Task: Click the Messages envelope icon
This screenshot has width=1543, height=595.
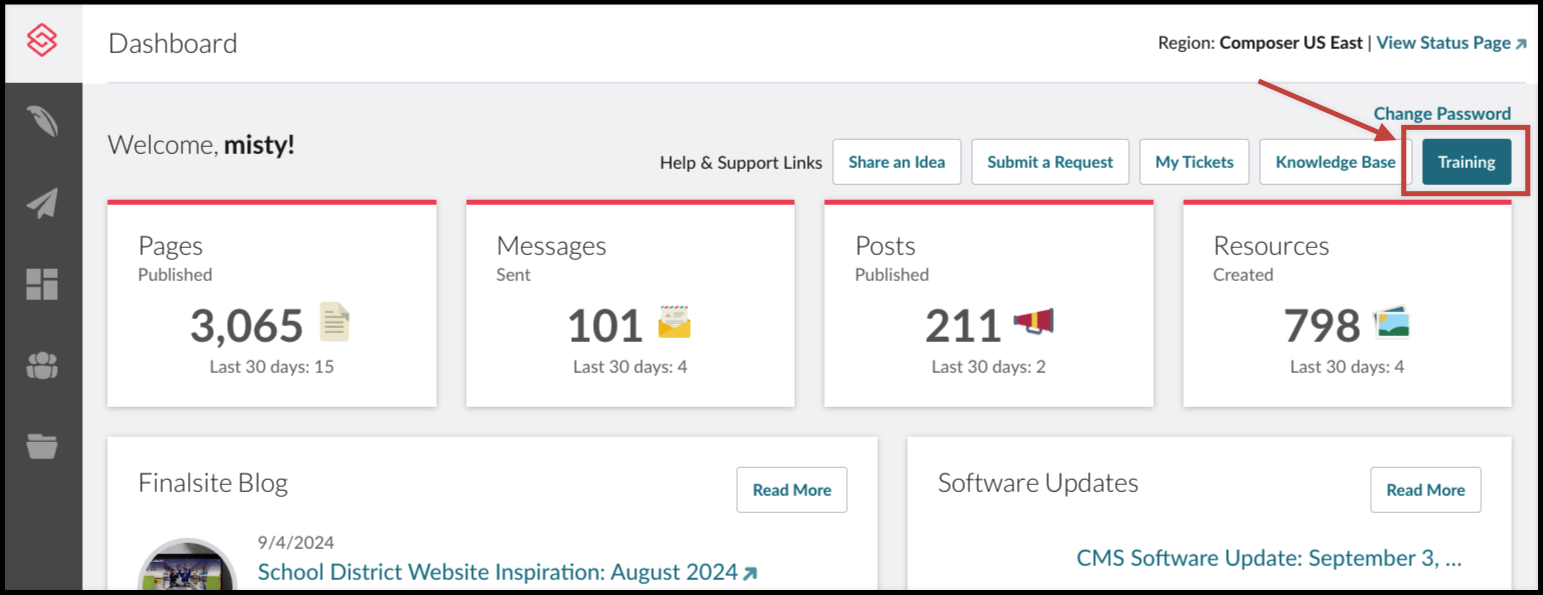Action: [x=674, y=323]
